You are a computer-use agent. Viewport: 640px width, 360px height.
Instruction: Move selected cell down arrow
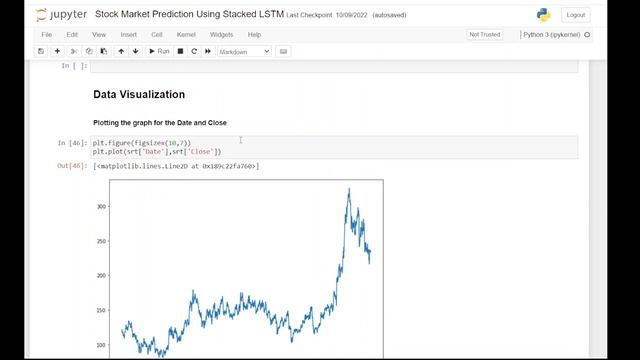136,51
